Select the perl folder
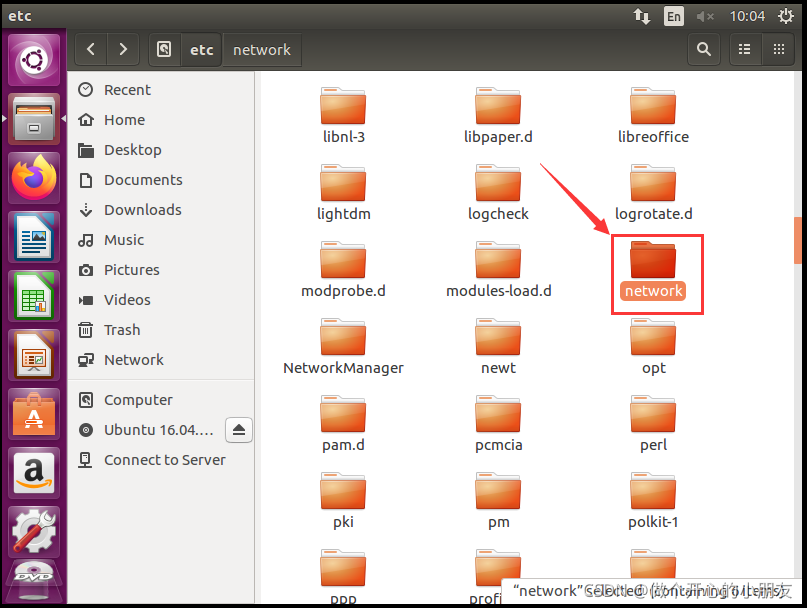Image resolution: width=807 pixels, height=608 pixels. pos(653,423)
